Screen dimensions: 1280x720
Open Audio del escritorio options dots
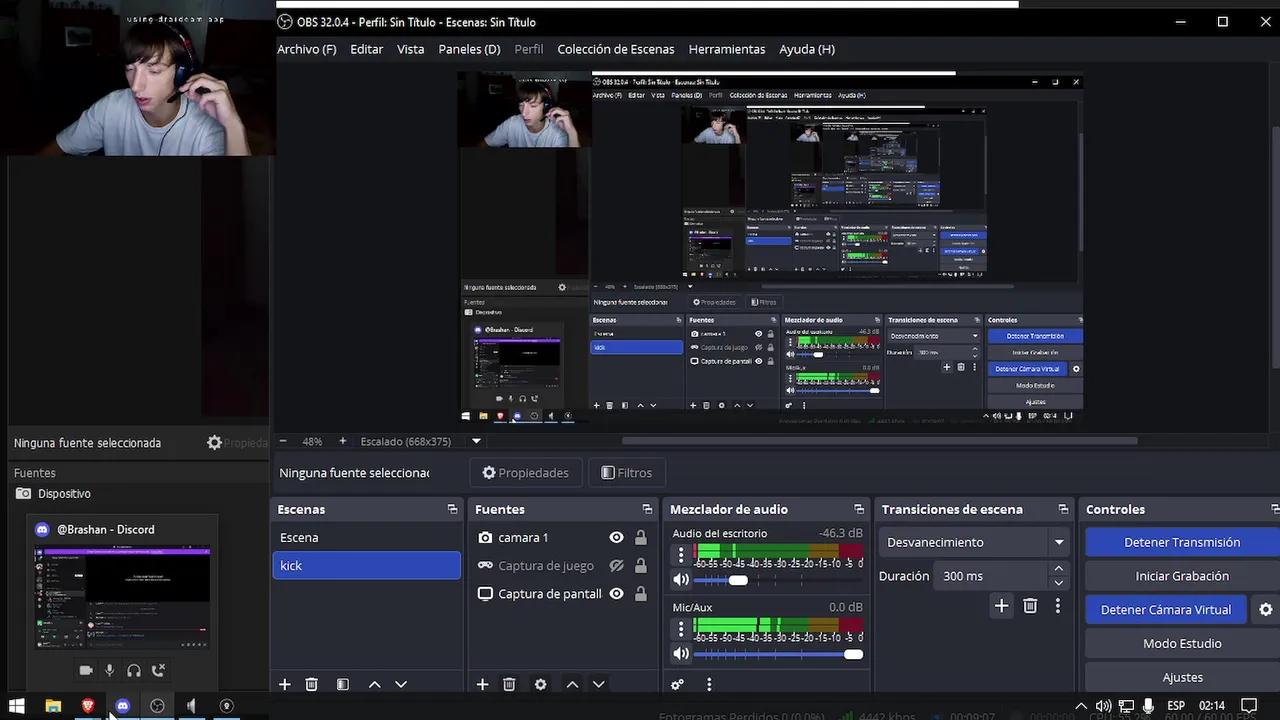pos(681,555)
